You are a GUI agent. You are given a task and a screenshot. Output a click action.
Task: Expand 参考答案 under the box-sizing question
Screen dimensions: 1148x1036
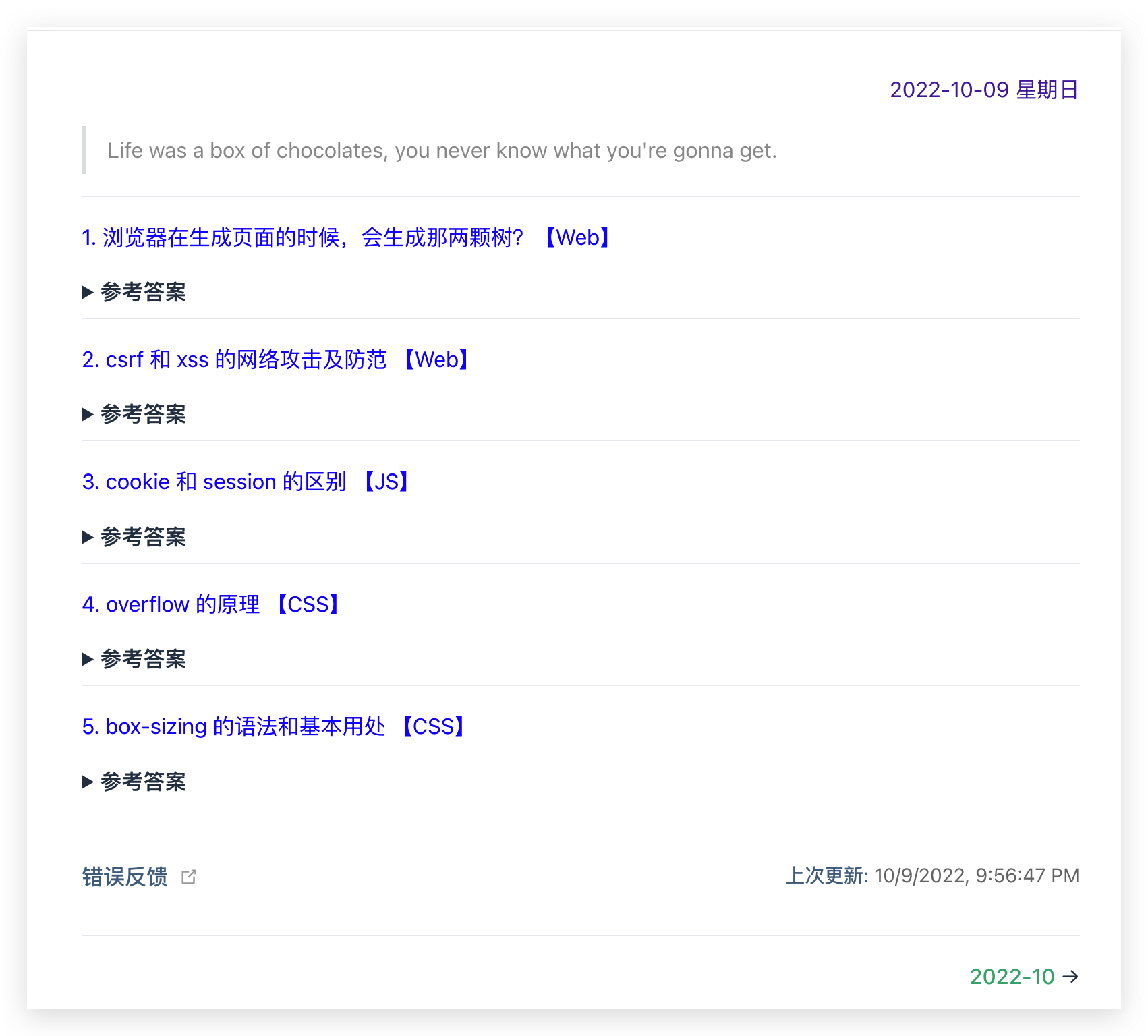(142, 782)
